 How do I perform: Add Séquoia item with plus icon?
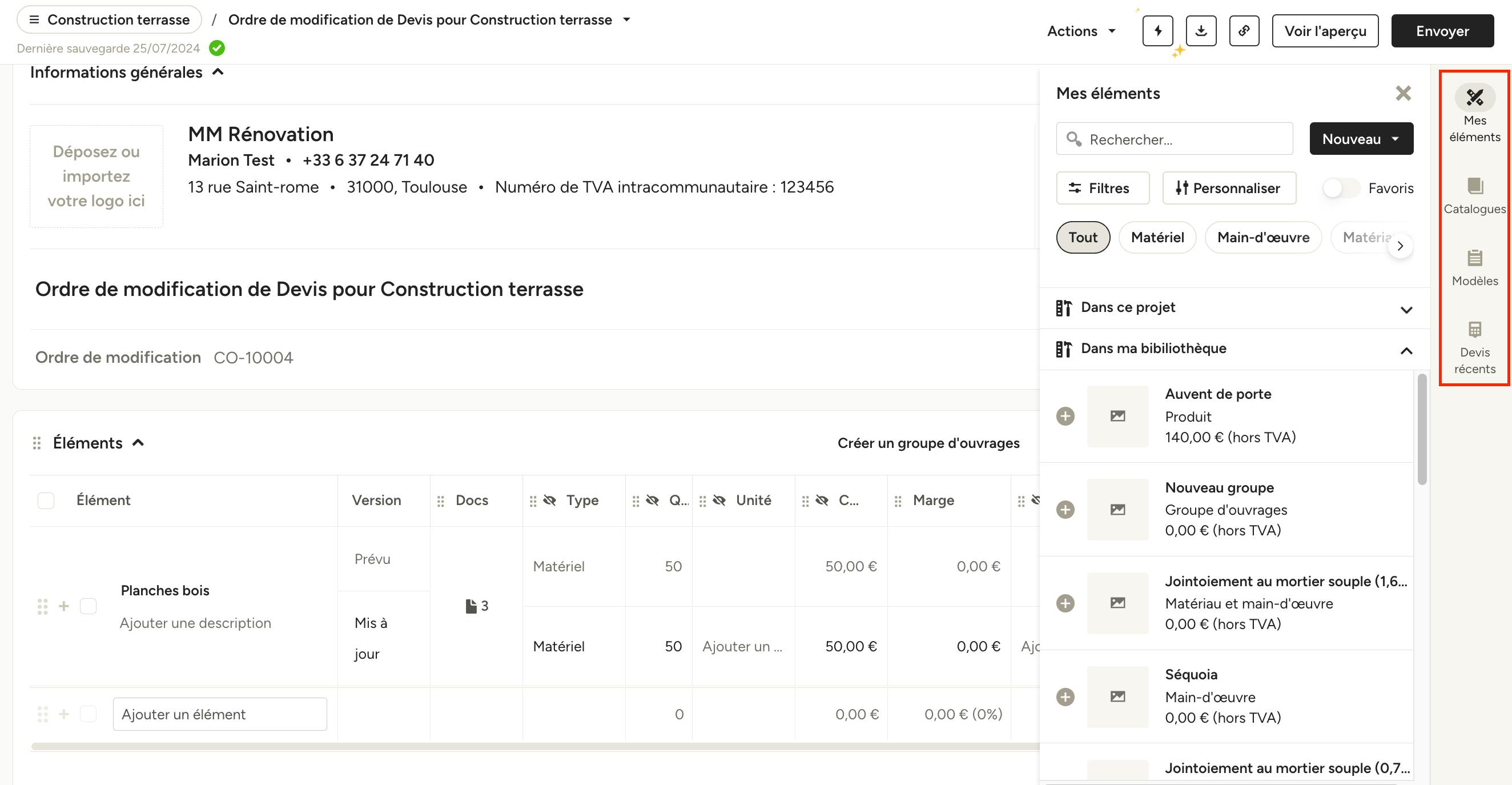[1065, 697]
